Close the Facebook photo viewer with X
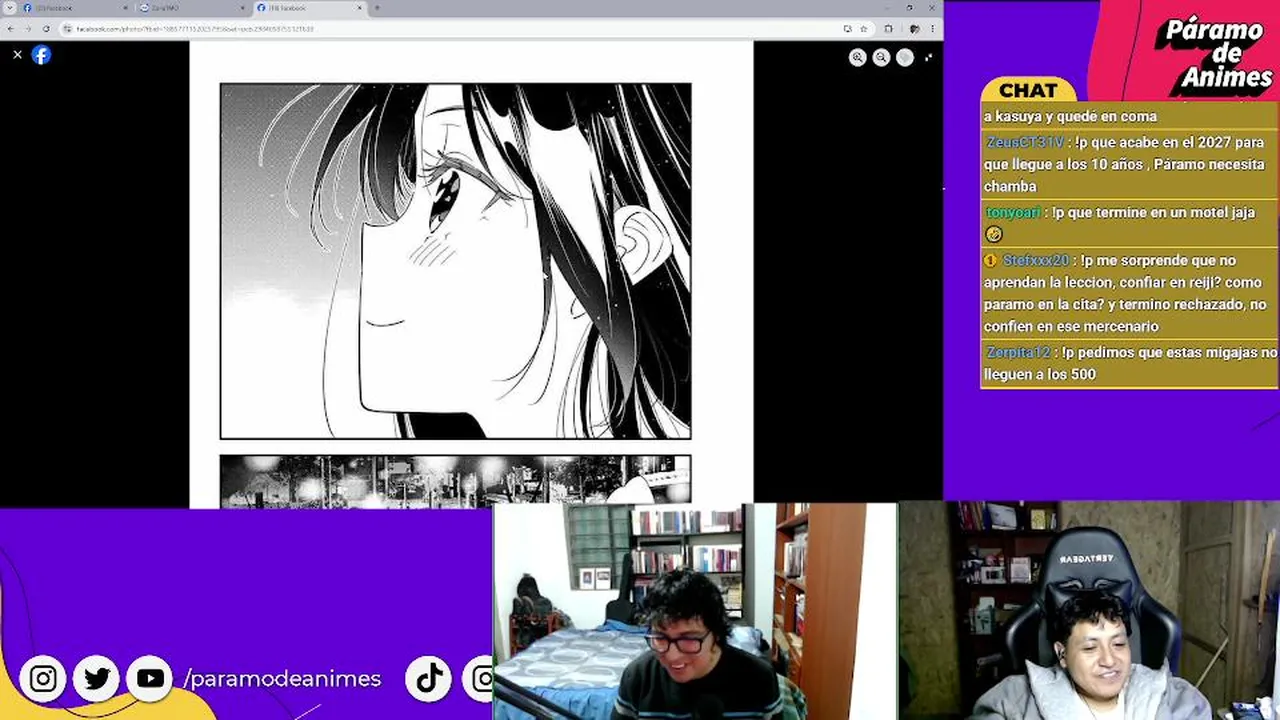 [x=17, y=55]
